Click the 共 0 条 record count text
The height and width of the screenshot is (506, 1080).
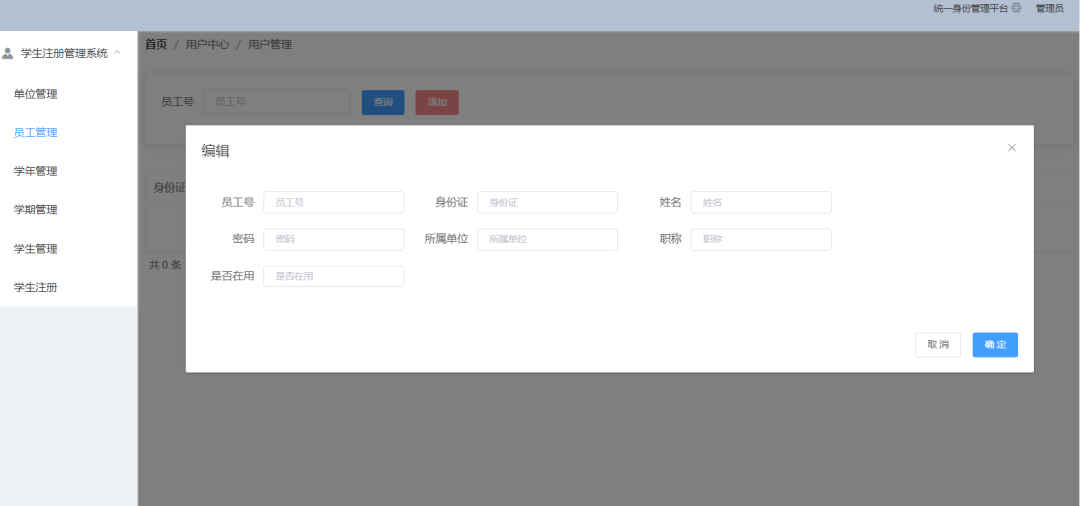(165, 264)
